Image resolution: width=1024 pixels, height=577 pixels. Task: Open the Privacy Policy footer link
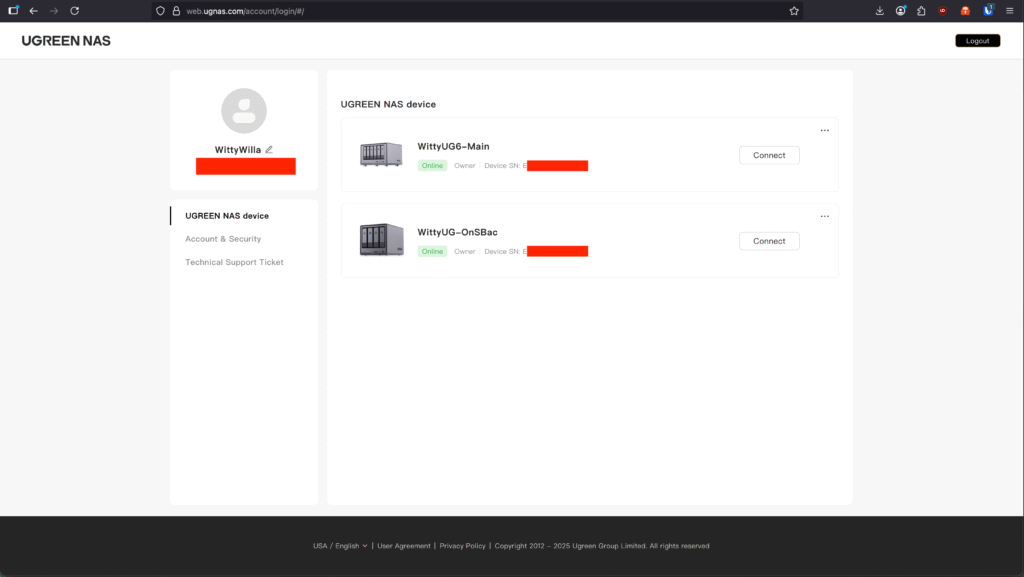click(x=462, y=546)
